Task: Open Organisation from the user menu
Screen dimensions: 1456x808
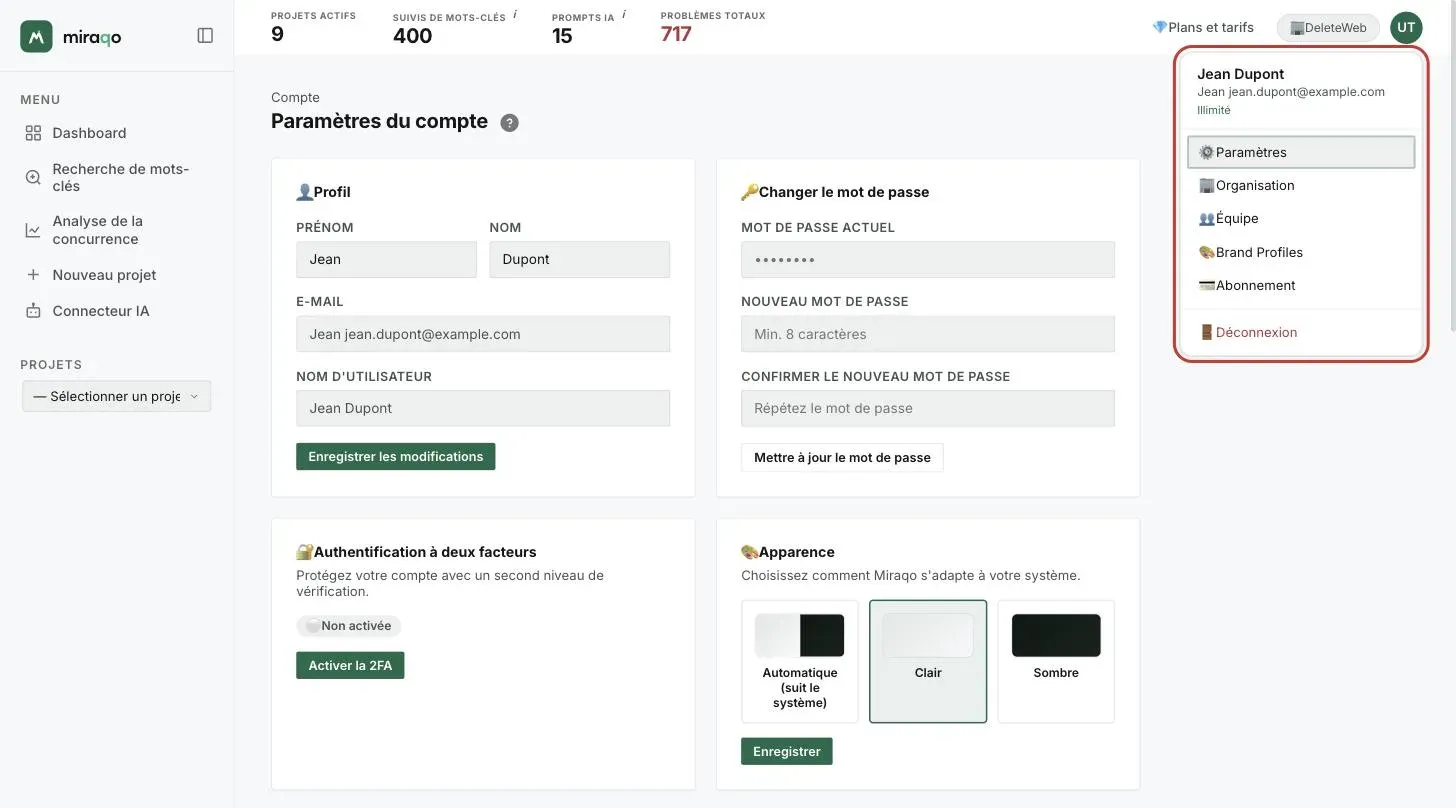Action: click(1301, 185)
